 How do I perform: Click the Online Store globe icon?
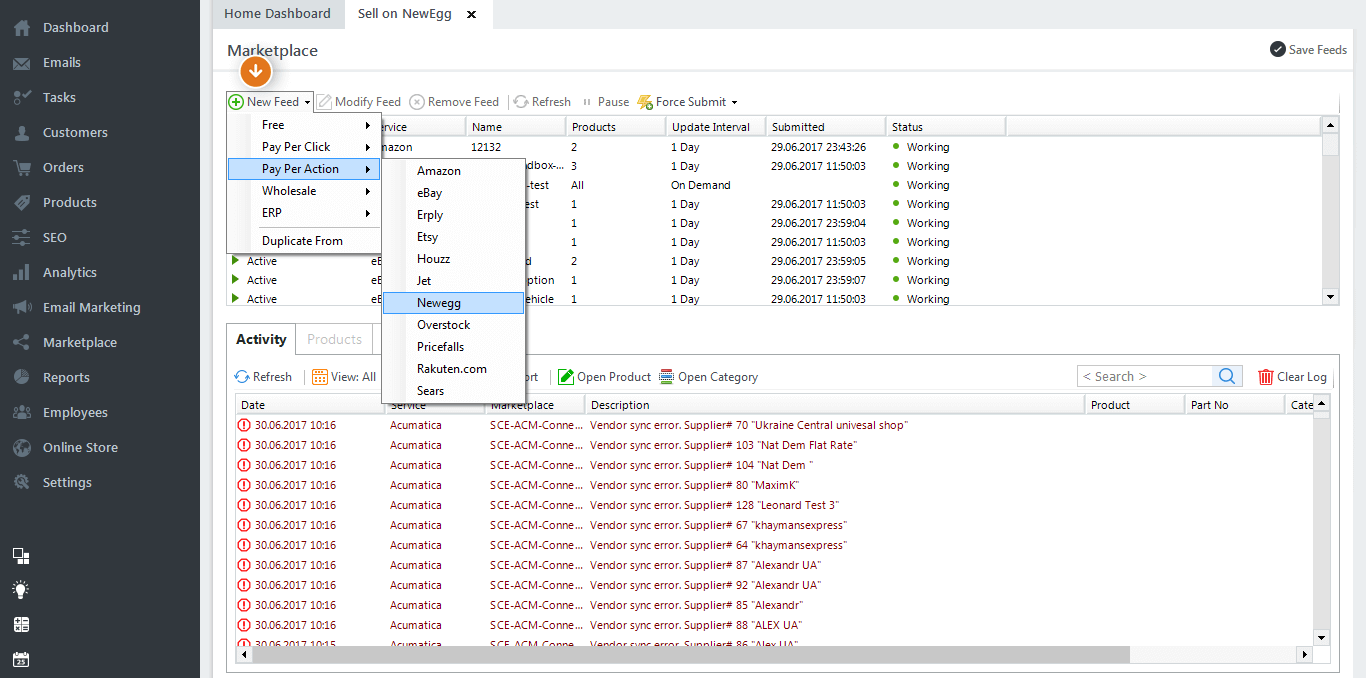(x=21, y=448)
